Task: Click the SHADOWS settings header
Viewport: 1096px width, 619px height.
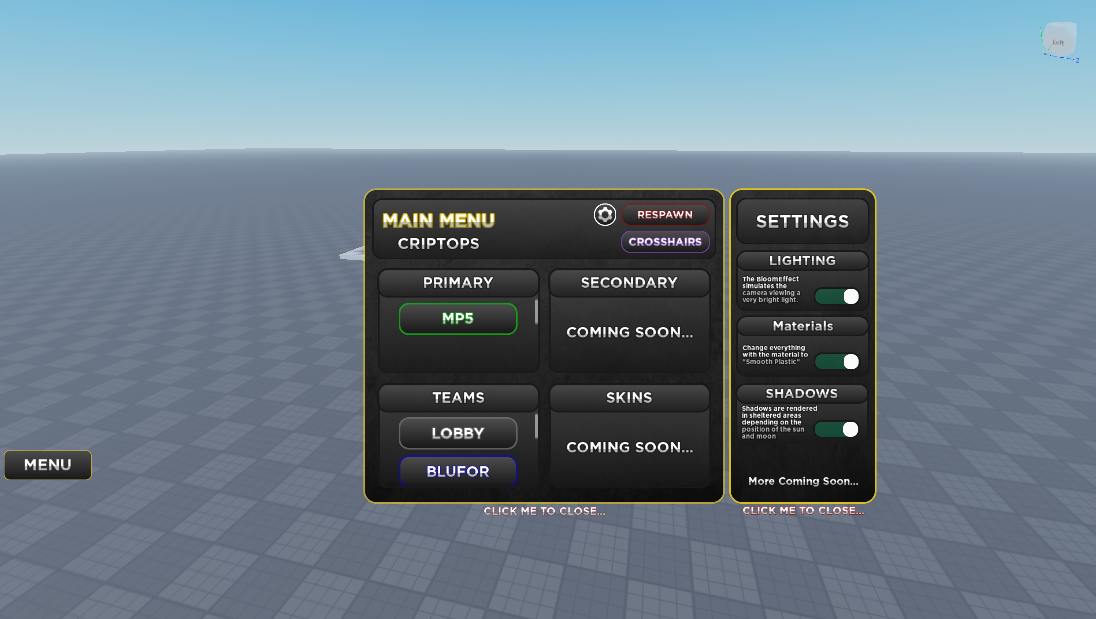Action: pyautogui.click(x=802, y=393)
